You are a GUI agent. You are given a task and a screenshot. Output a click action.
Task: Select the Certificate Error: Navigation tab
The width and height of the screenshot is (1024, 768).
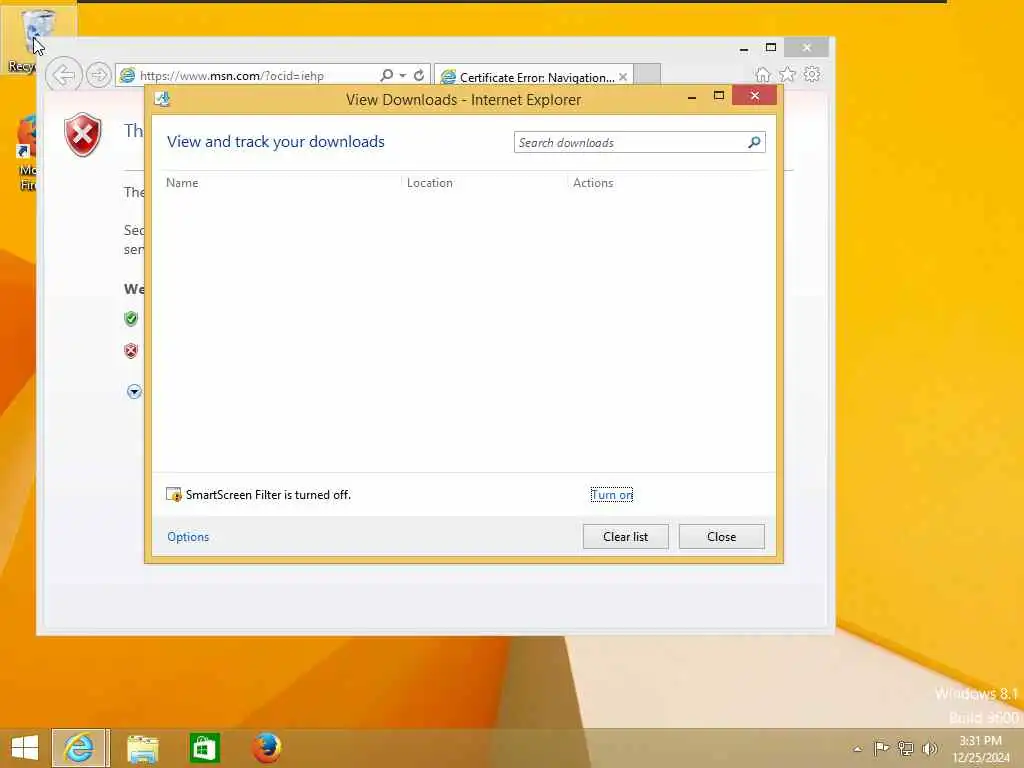534,77
